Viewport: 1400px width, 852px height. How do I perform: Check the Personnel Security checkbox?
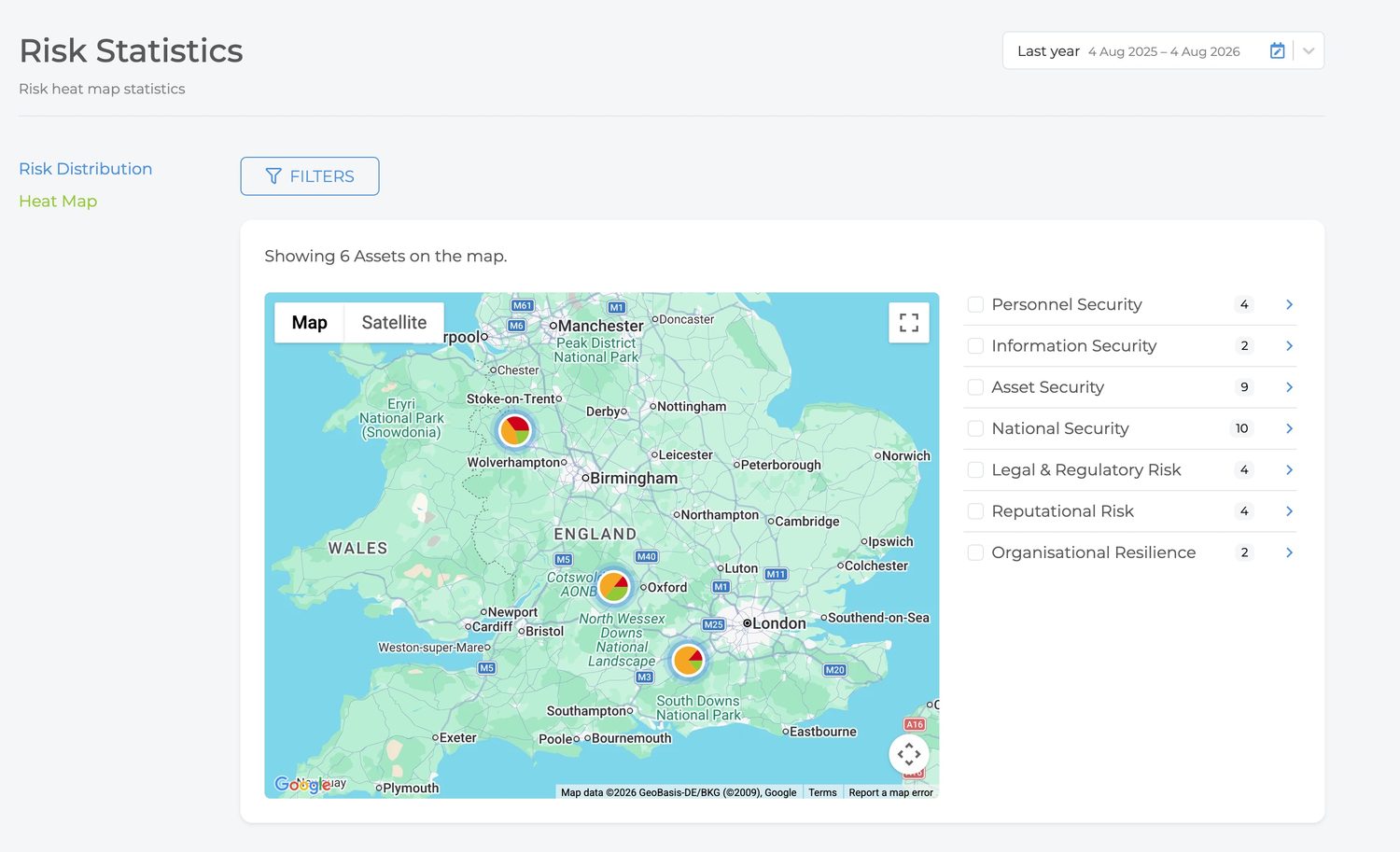[x=975, y=304]
